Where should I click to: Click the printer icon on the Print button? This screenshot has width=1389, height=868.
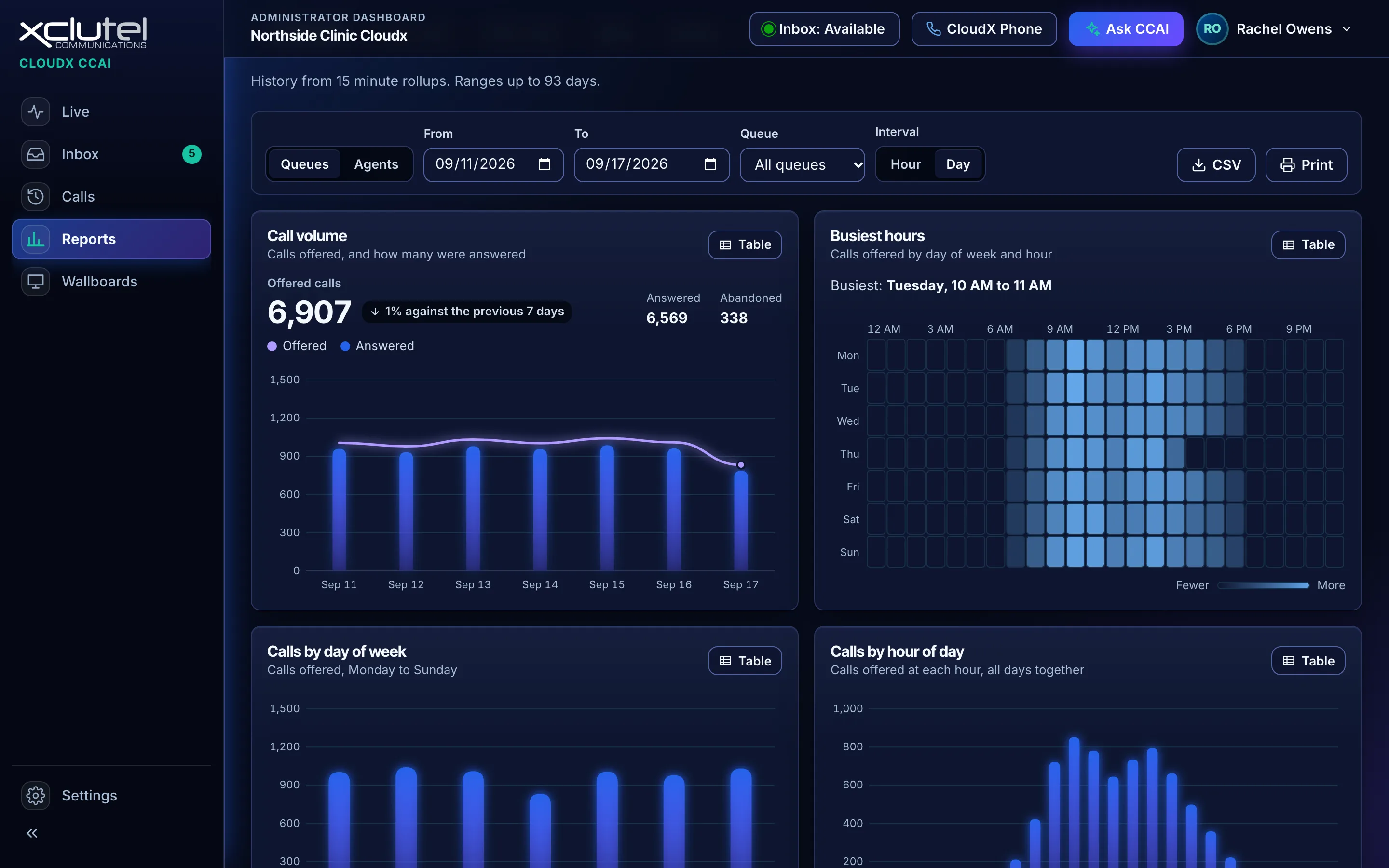coord(1287,165)
